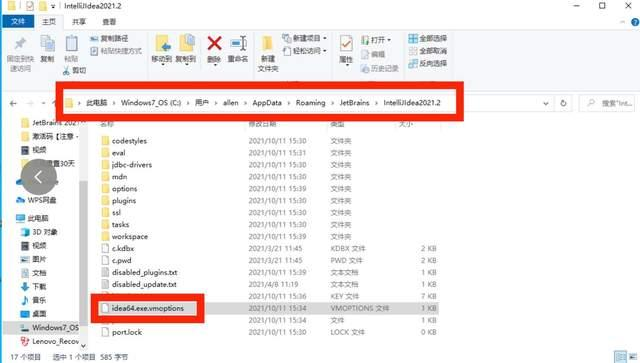This screenshot has height=363, width=640.
Task: Click the round gray back overlay button
Action: pyautogui.click(x=38, y=177)
